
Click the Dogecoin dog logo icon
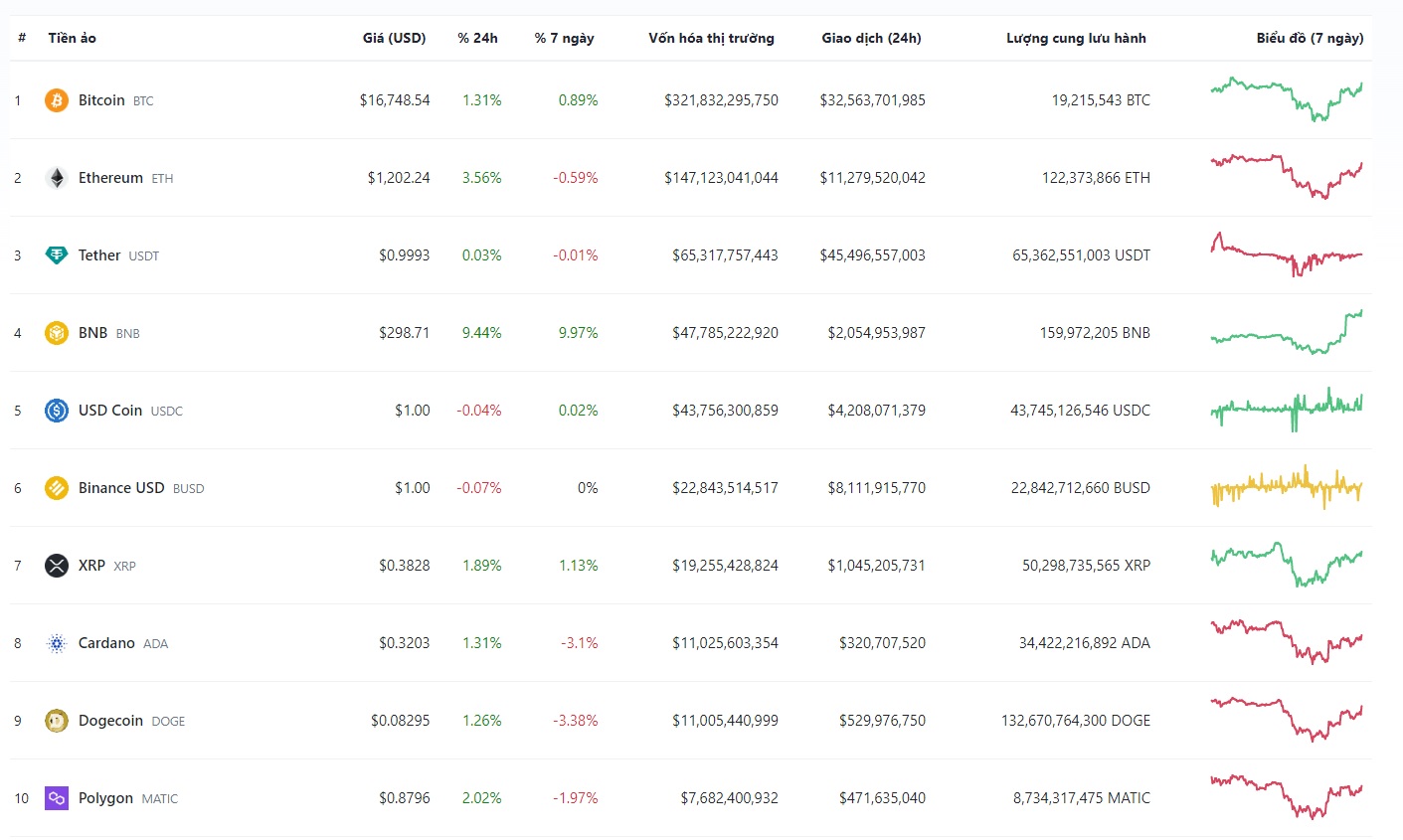pos(57,721)
